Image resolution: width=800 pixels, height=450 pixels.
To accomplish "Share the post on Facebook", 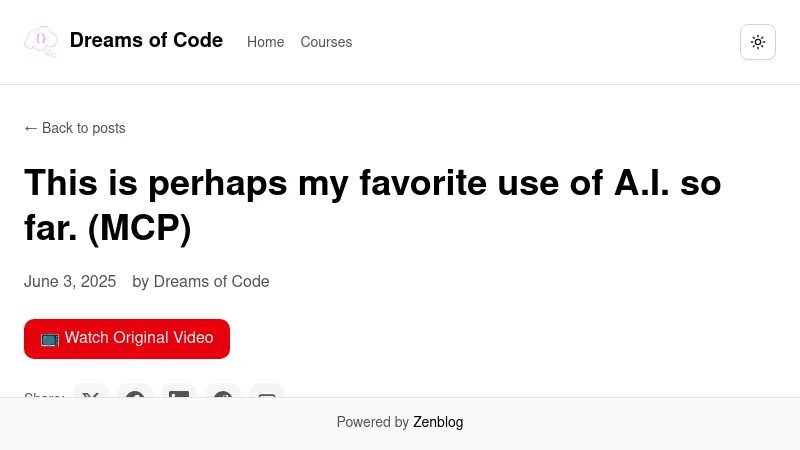I will 135,392.
